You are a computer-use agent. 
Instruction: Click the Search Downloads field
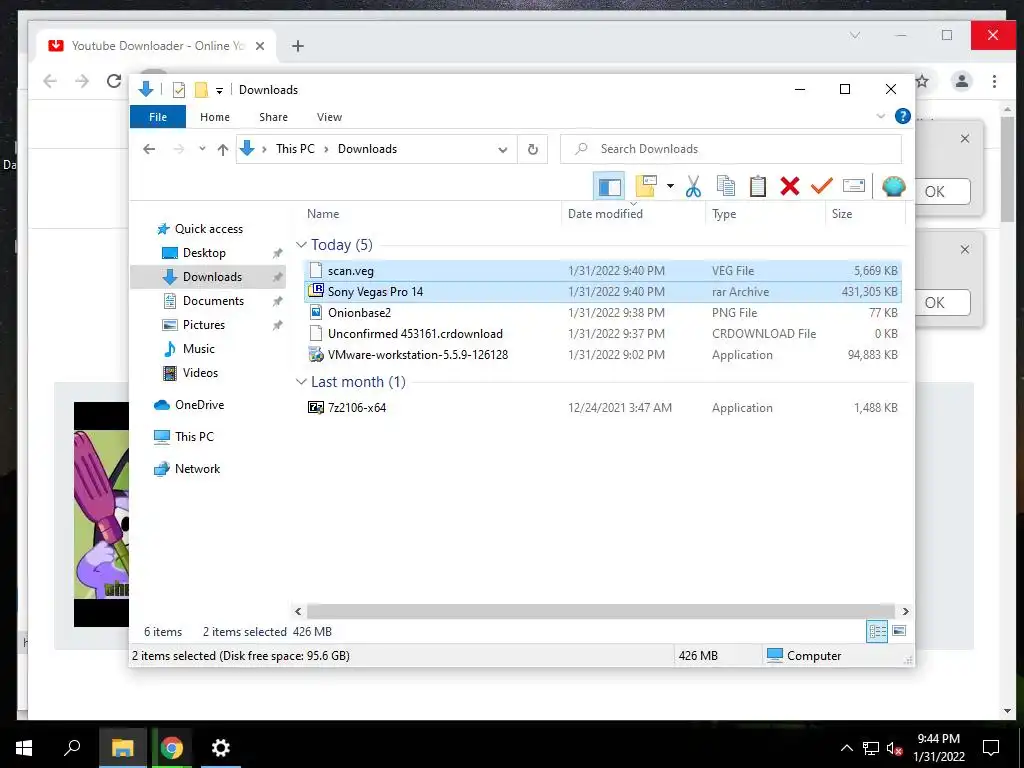731,149
